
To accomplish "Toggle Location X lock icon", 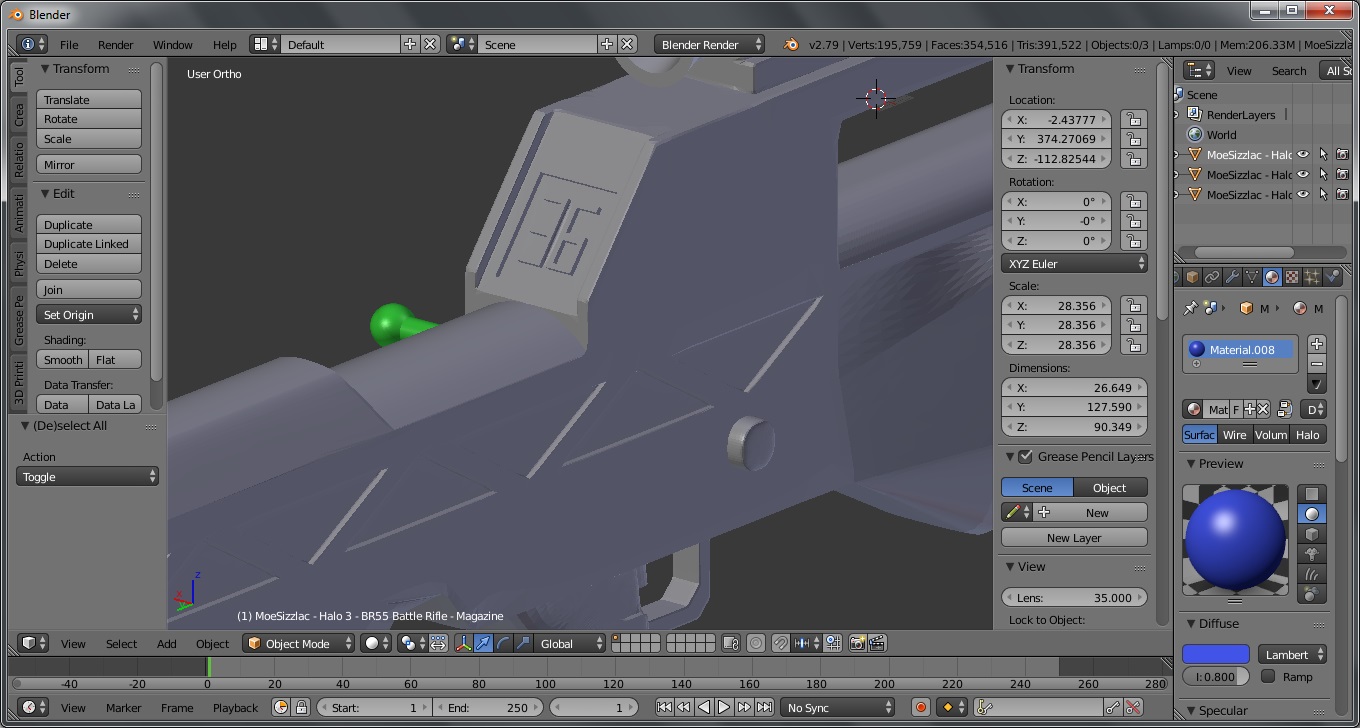I will point(1133,120).
